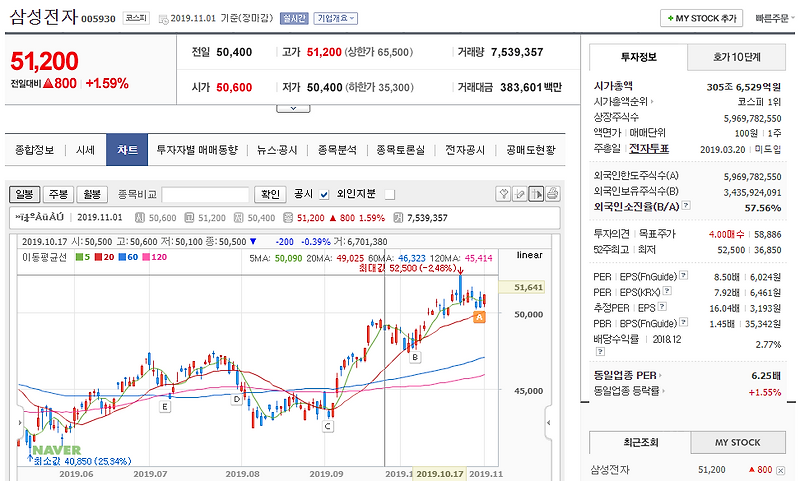The height and width of the screenshot is (481, 800).
Task: Open disclosure marker E on chart
Action: tap(164, 407)
